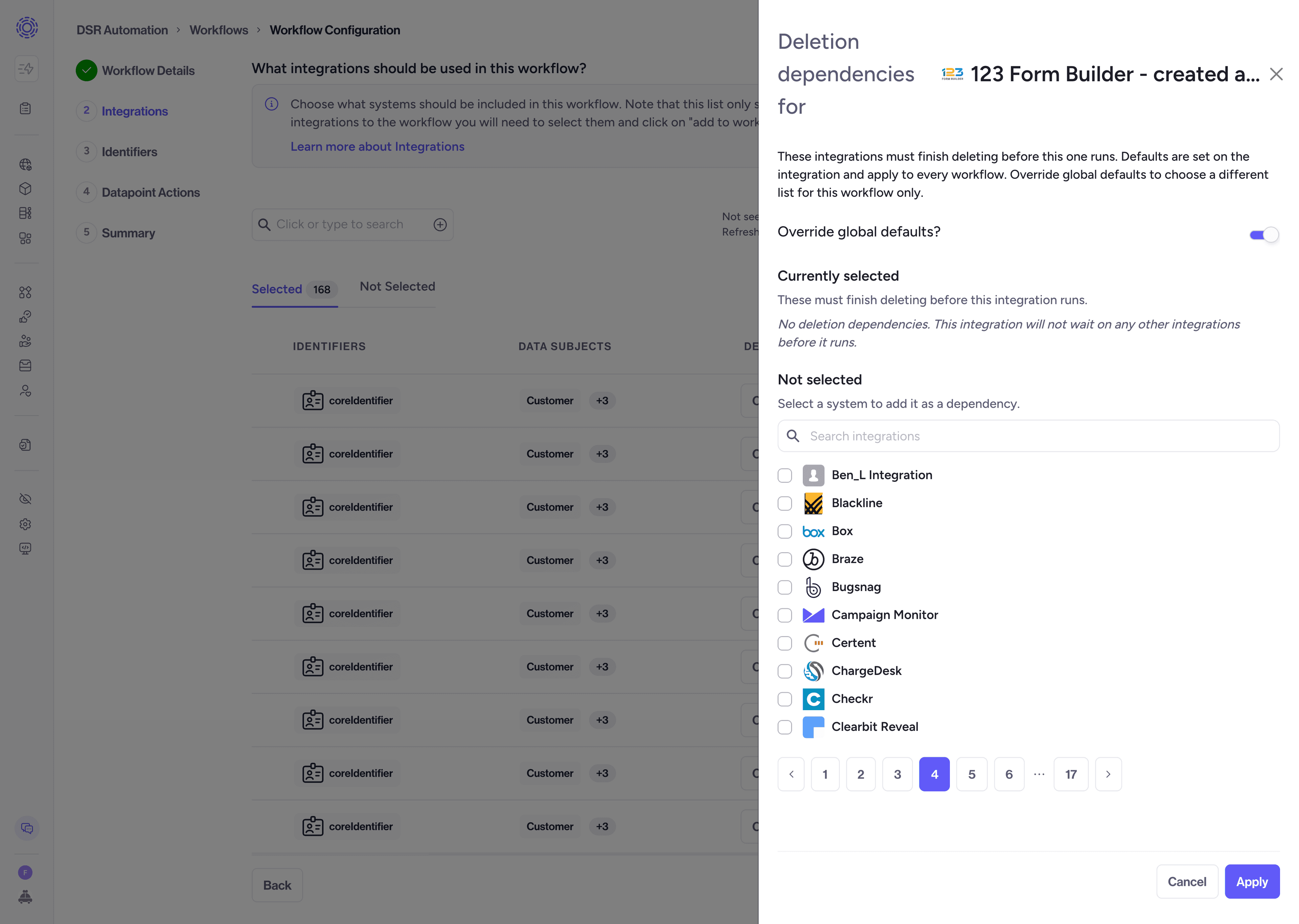Viewport: 1299px width, 924px height.
Task: Close the deletion dependencies panel
Action: (x=1276, y=74)
